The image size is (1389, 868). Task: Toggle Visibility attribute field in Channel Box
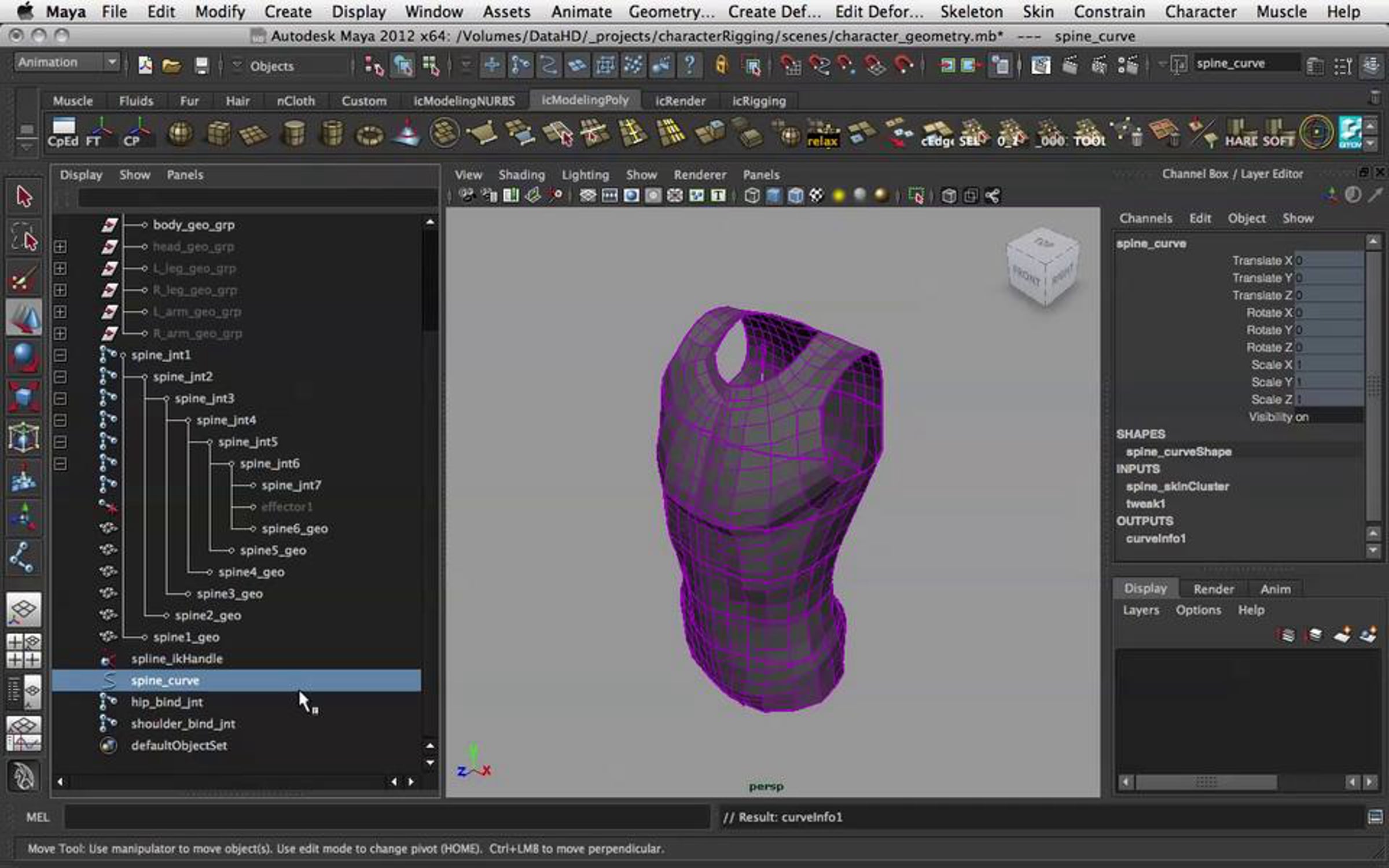pos(1328,417)
